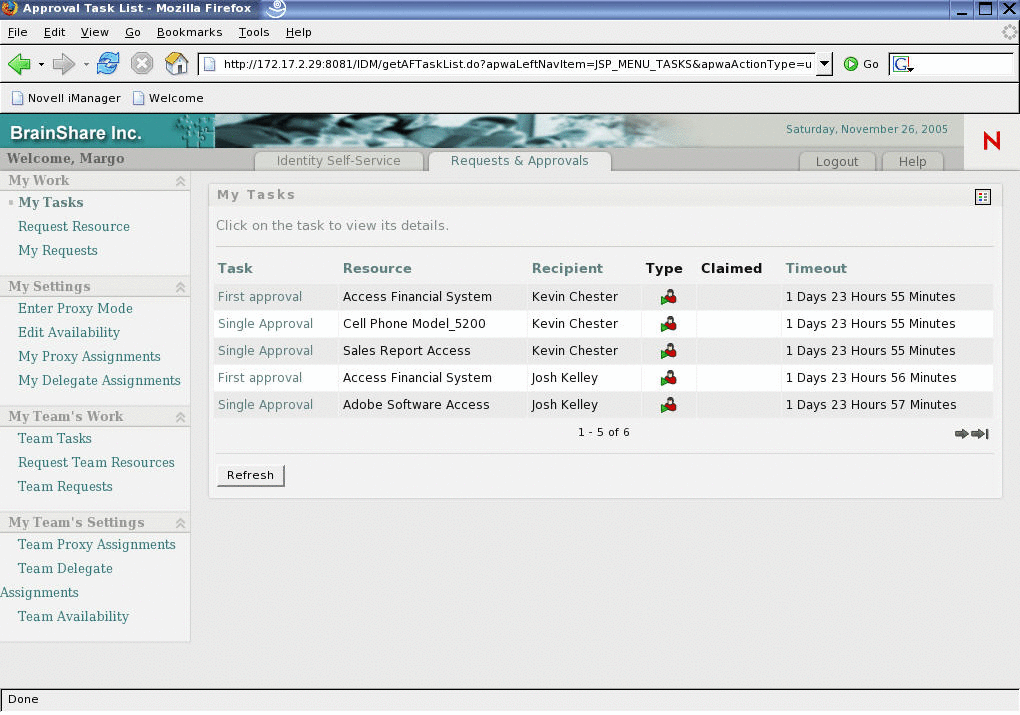
Task: Open the File menu
Action: click(18, 32)
